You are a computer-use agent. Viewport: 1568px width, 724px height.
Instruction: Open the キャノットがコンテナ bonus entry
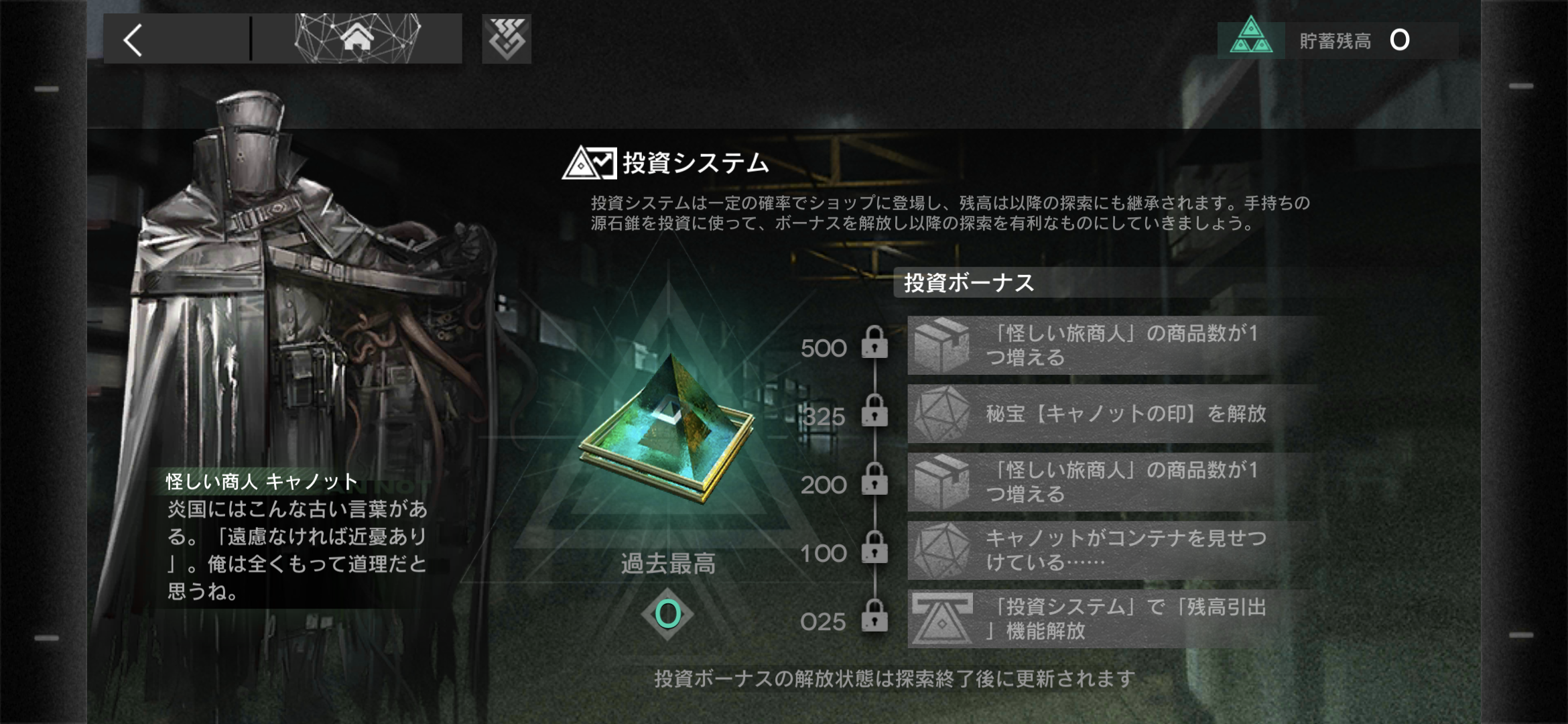point(1112,550)
